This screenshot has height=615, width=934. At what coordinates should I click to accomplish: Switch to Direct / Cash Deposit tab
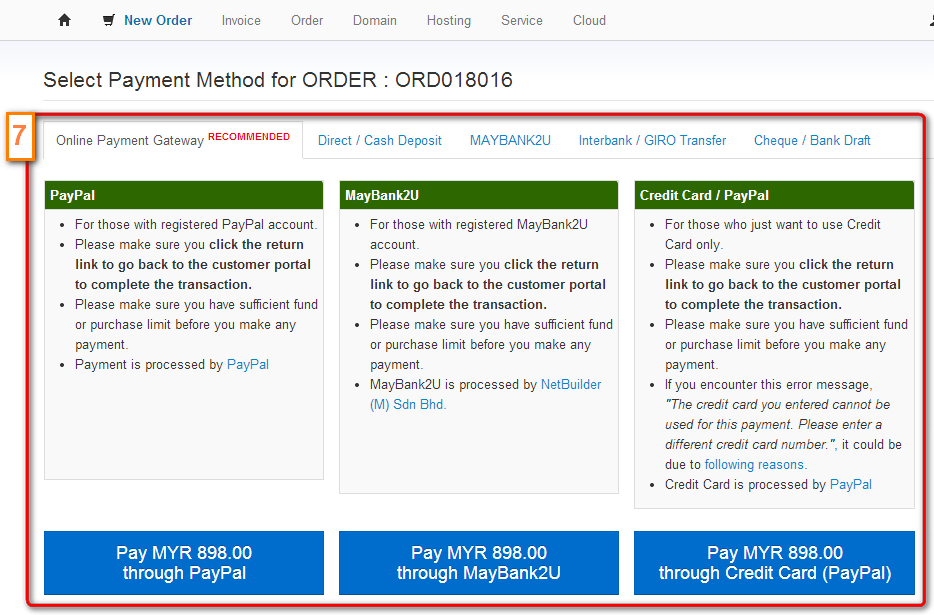click(379, 141)
